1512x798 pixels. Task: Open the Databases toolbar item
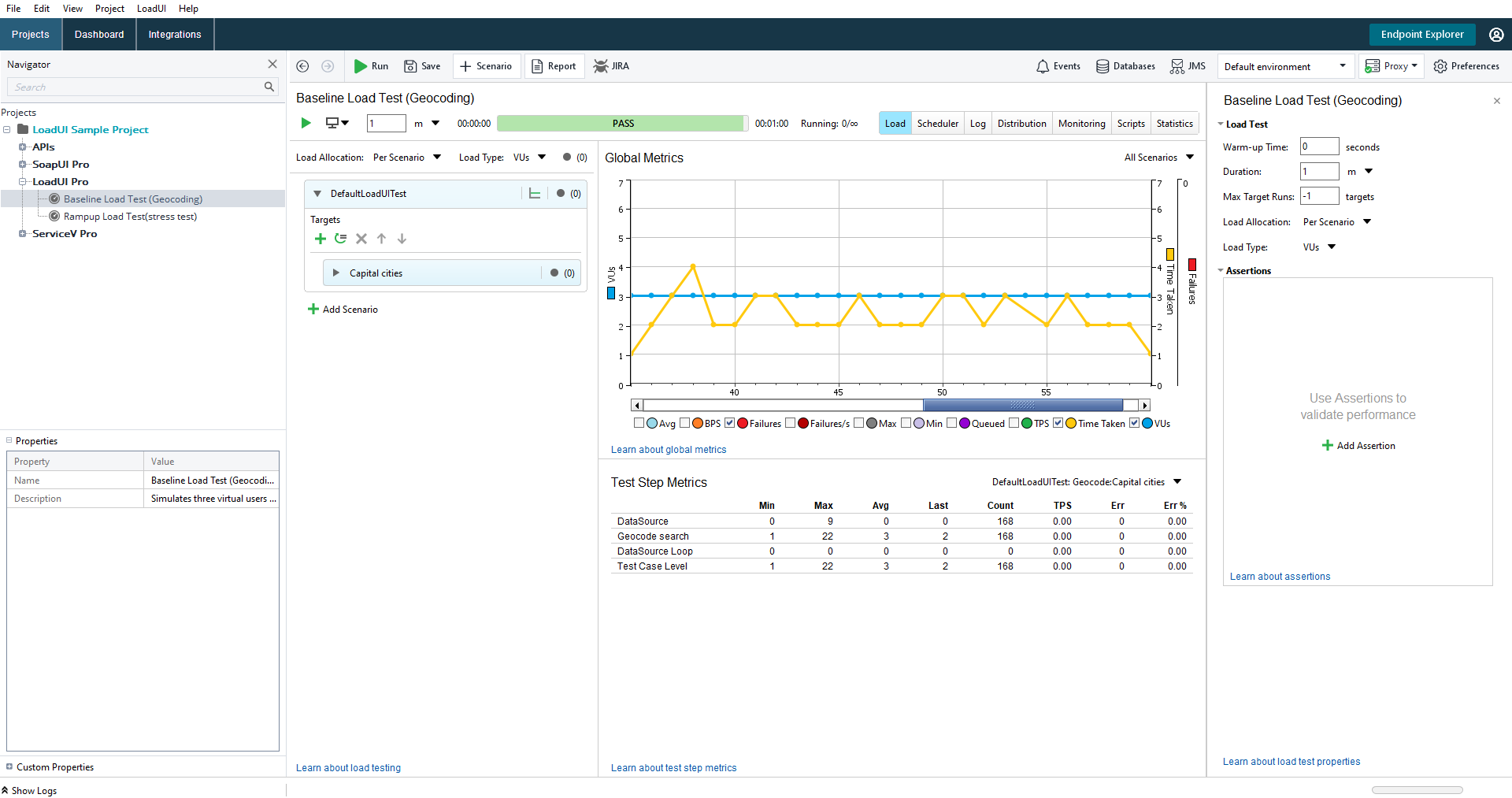tap(1125, 66)
